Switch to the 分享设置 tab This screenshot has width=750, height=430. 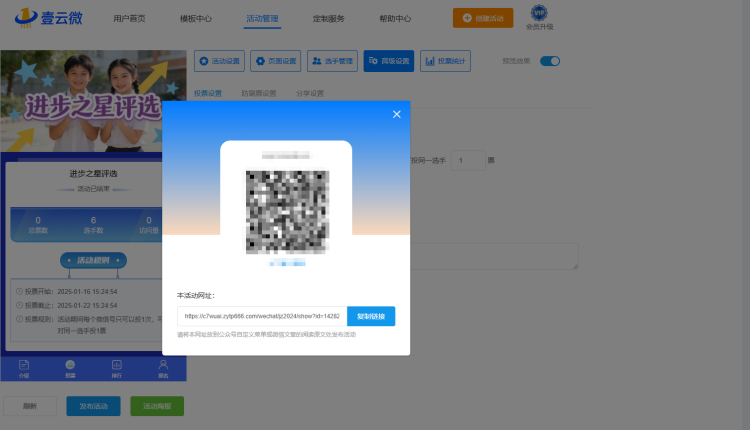tap(310, 93)
